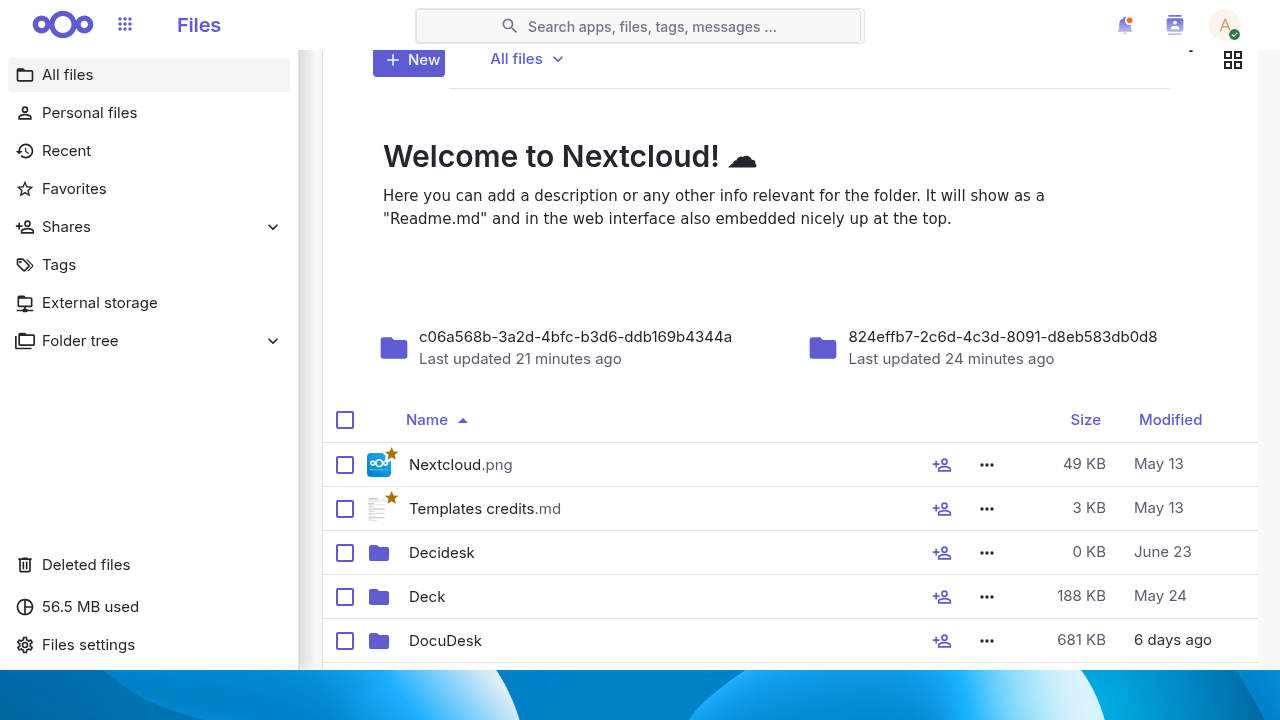Open actions menu for Templates credits.md
The height and width of the screenshot is (720, 1280).
[x=987, y=509]
